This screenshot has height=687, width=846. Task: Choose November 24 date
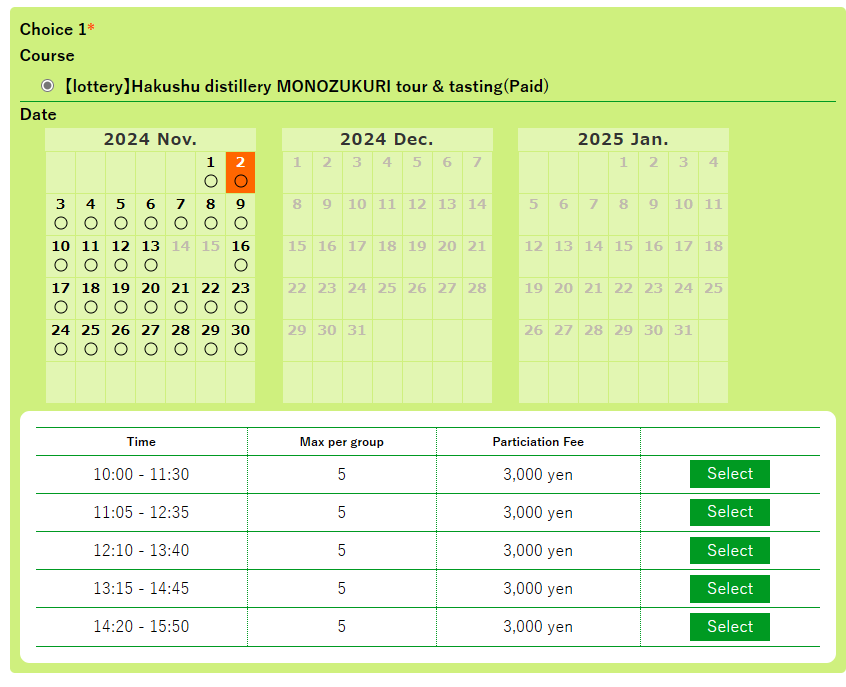pyautogui.click(x=60, y=341)
